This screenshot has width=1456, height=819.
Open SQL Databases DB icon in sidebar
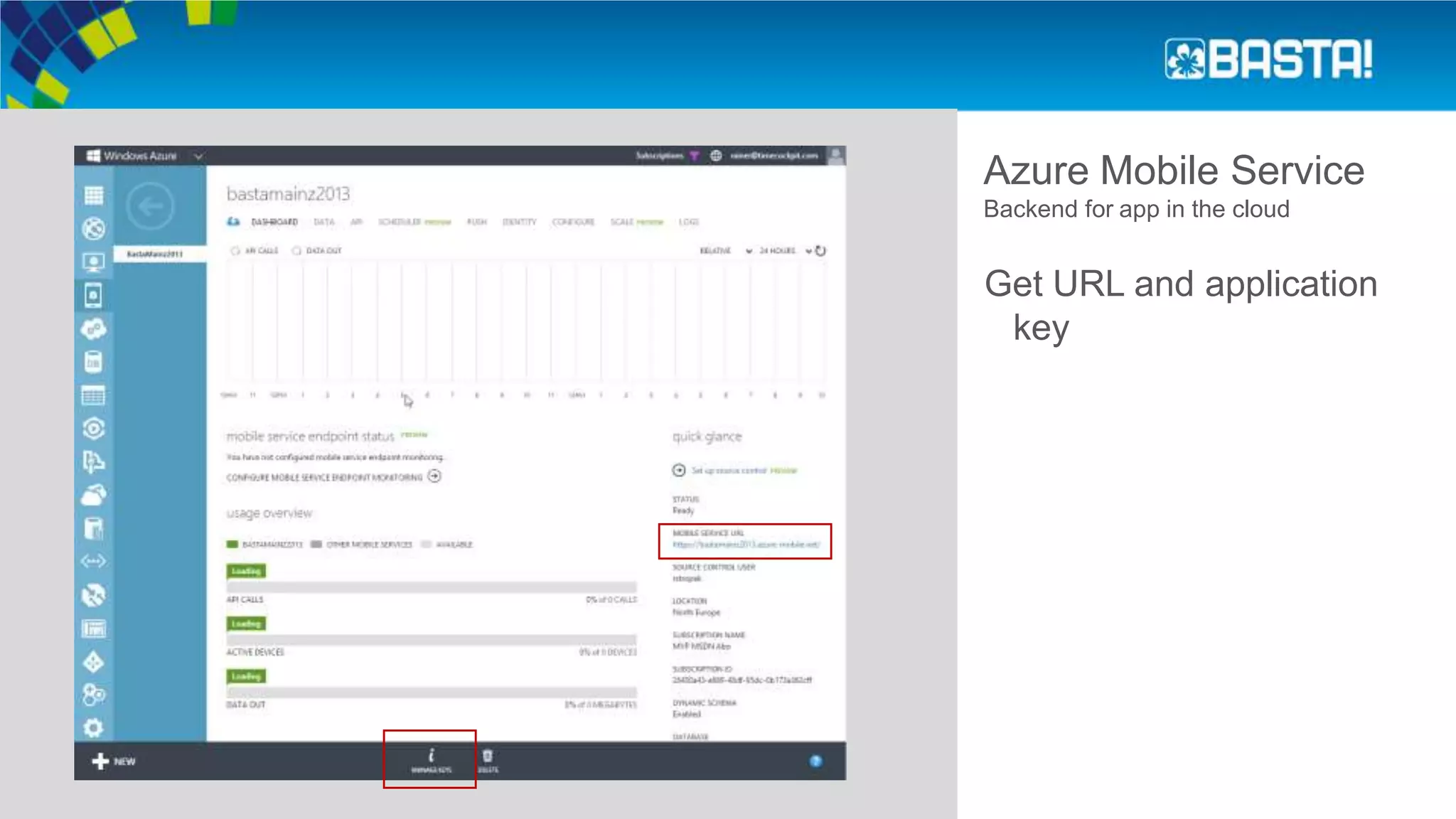93,362
